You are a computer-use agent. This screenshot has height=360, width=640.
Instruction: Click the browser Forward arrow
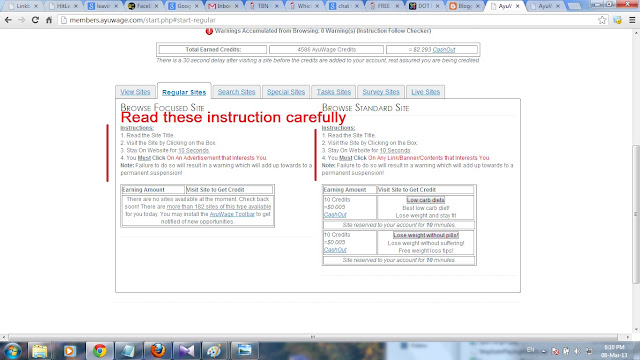click(22, 20)
